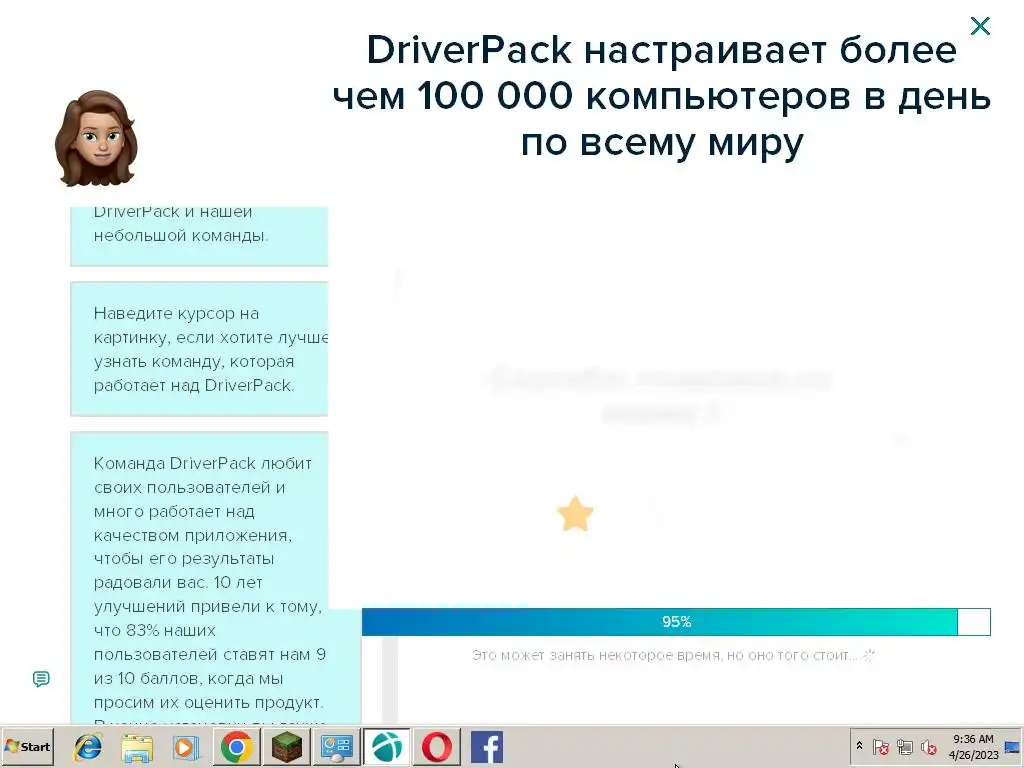Viewport: 1024px width, 768px height.
Task: Open Windows Media Player from taskbar
Action: coord(186,747)
